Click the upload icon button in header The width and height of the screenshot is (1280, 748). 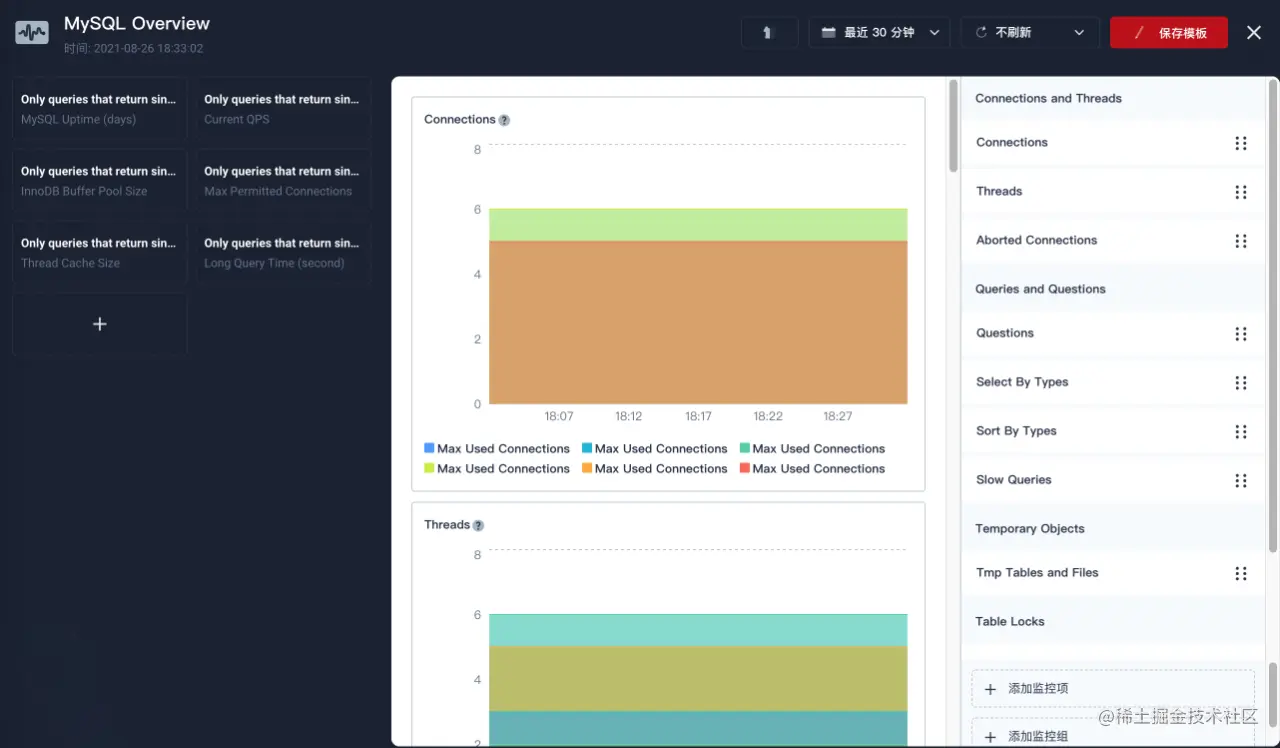pos(769,32)
